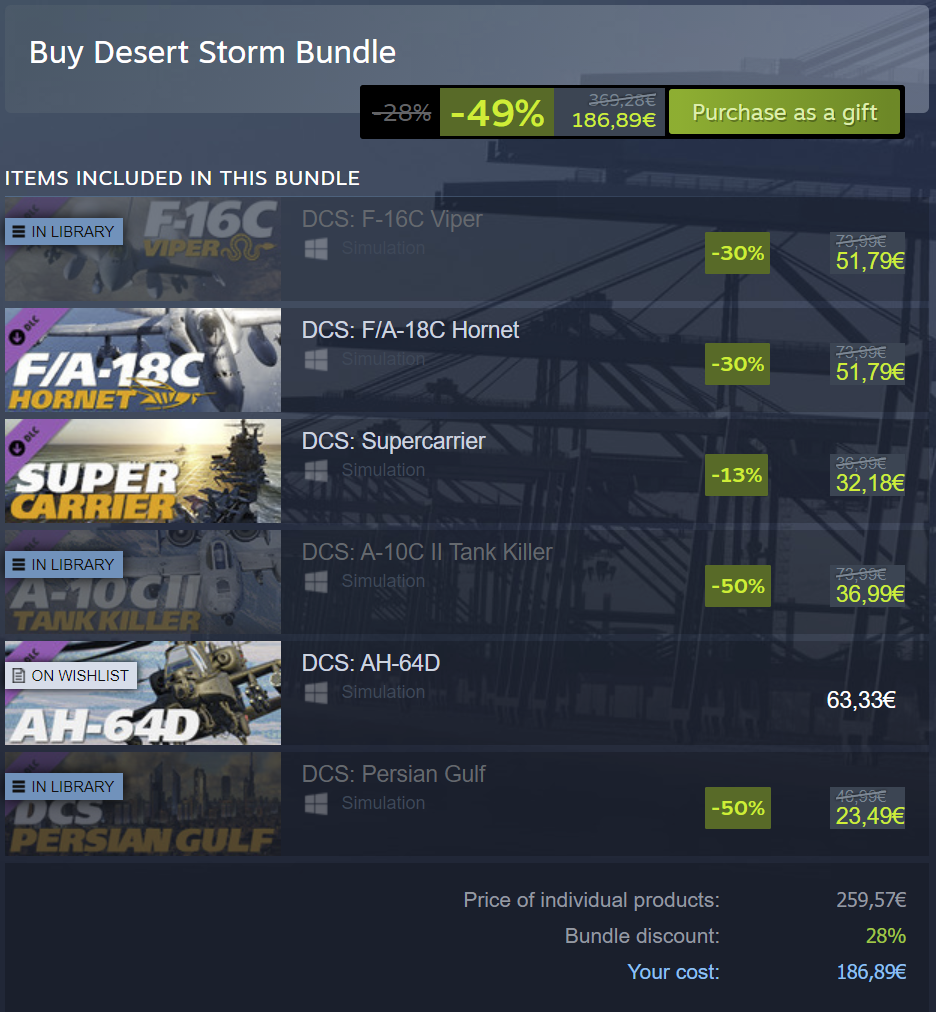Click the DLC download icon on F/A-18C Hornet thumbnail
The height and width of the screenshot is (1012, 936).
pos(17,336)
